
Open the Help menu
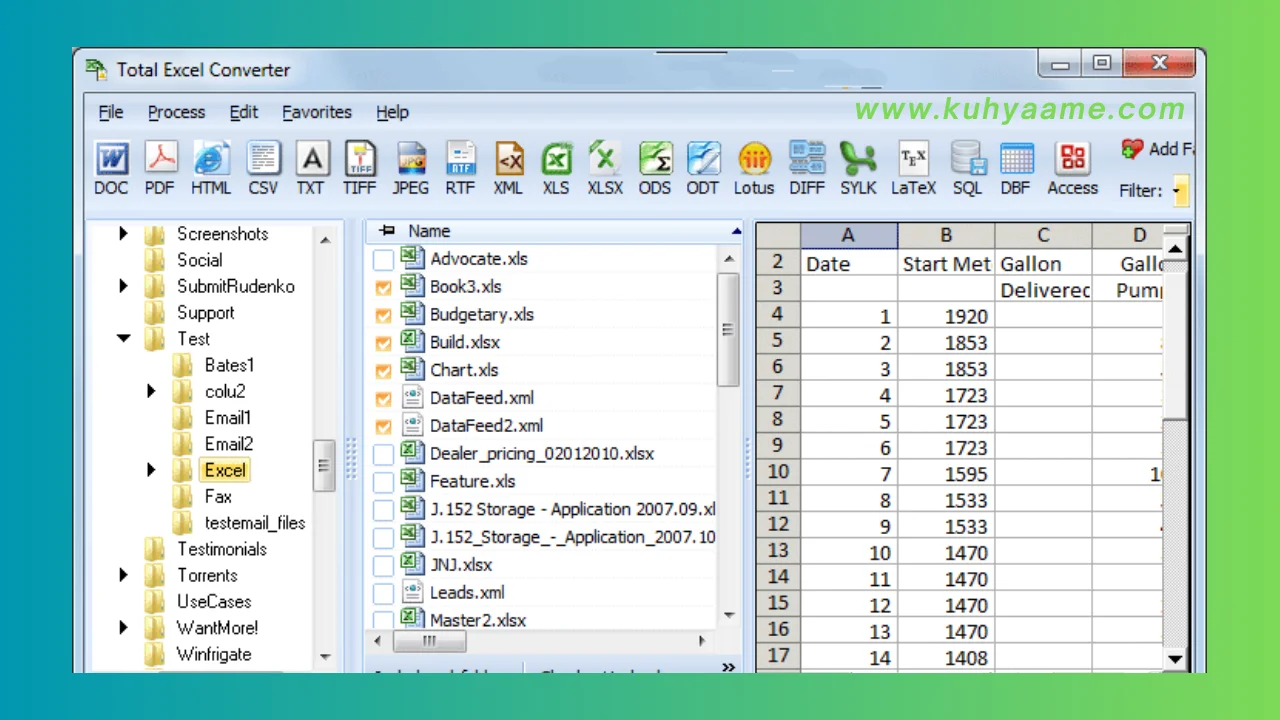[x=392, y=112]
